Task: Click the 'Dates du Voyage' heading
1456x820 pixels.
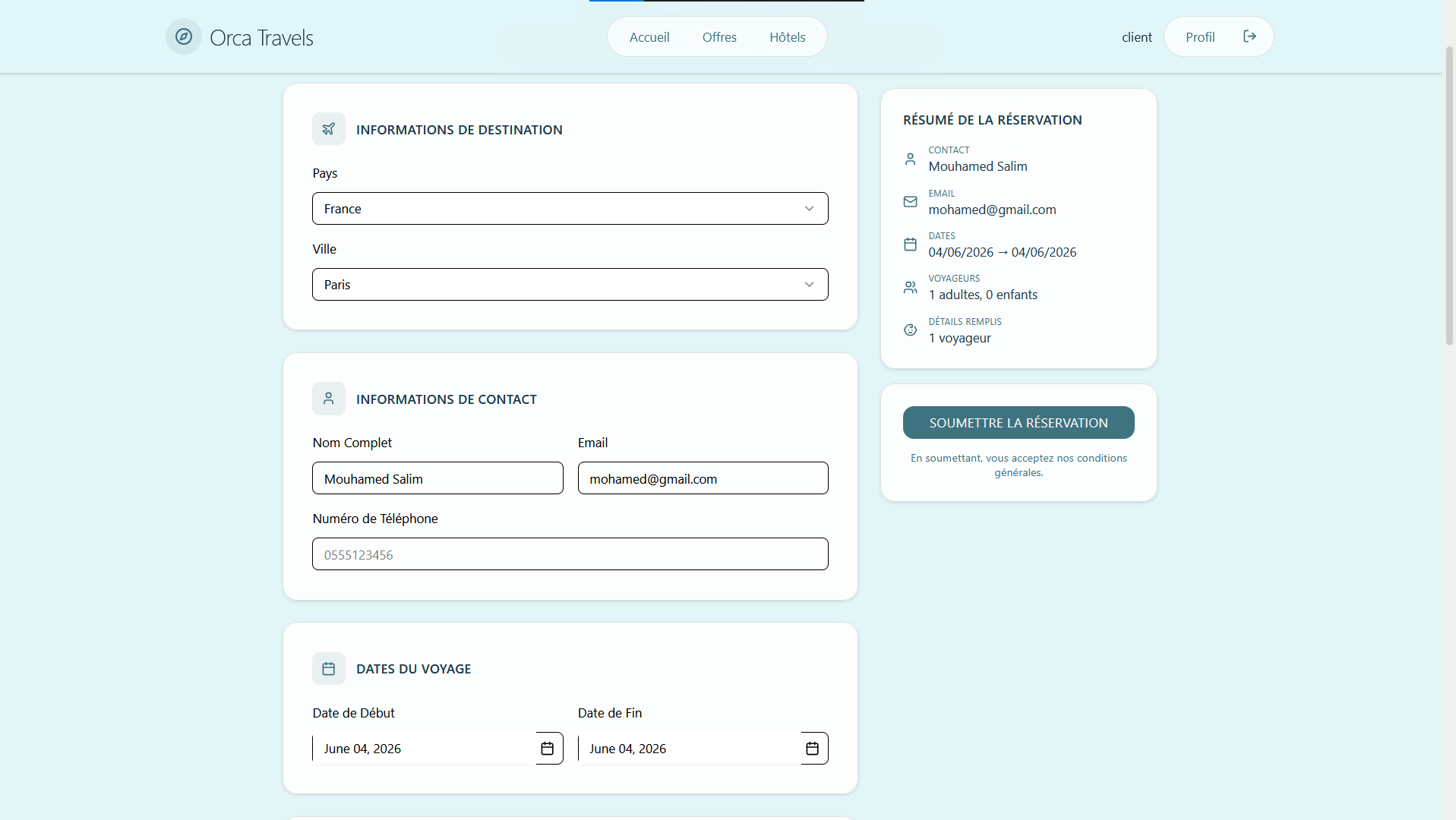Action: click(413, 669)
